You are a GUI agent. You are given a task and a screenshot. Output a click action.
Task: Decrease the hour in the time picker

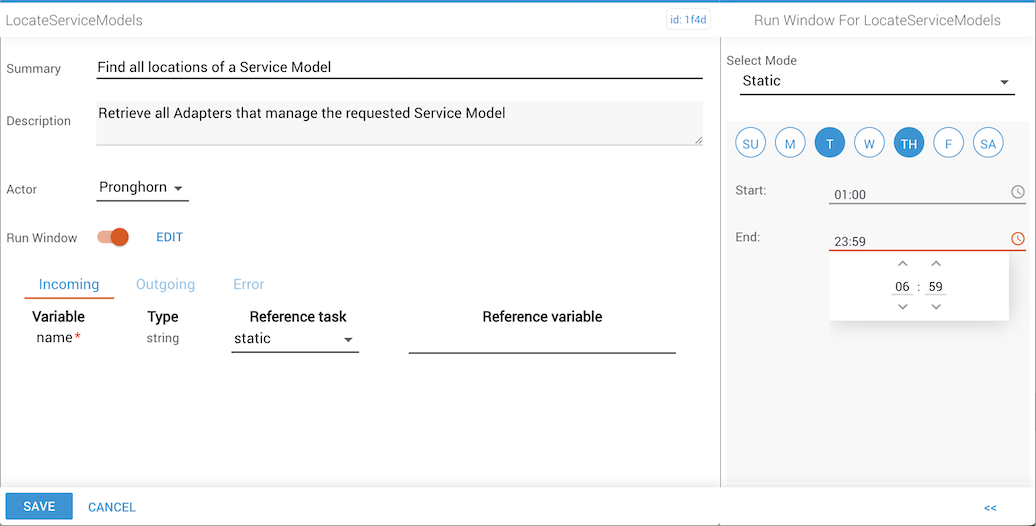click(x=903, y=307)
